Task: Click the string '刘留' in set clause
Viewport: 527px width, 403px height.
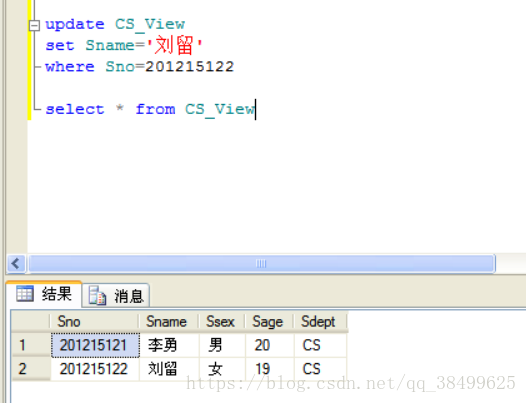Action: pyautogui.click(x=174, y=45)
